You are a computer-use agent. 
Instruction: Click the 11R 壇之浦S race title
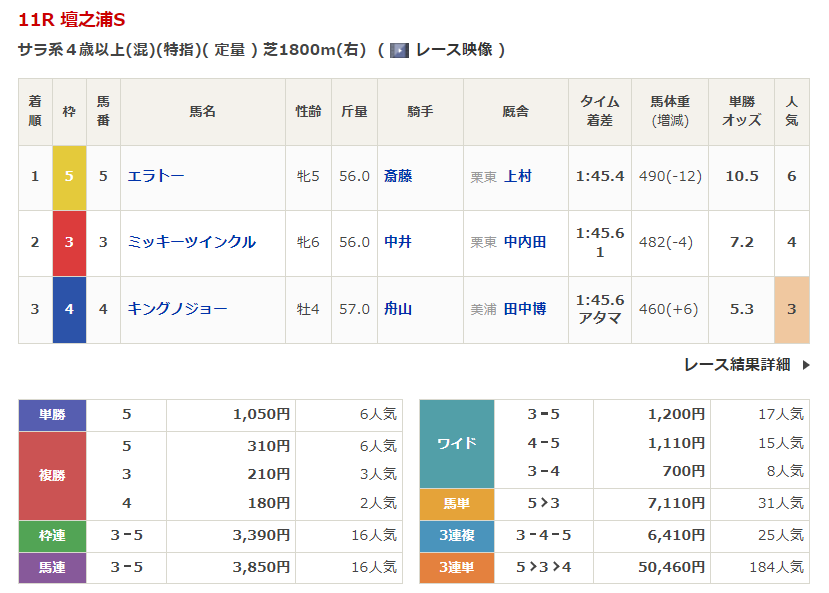point(72,20)
